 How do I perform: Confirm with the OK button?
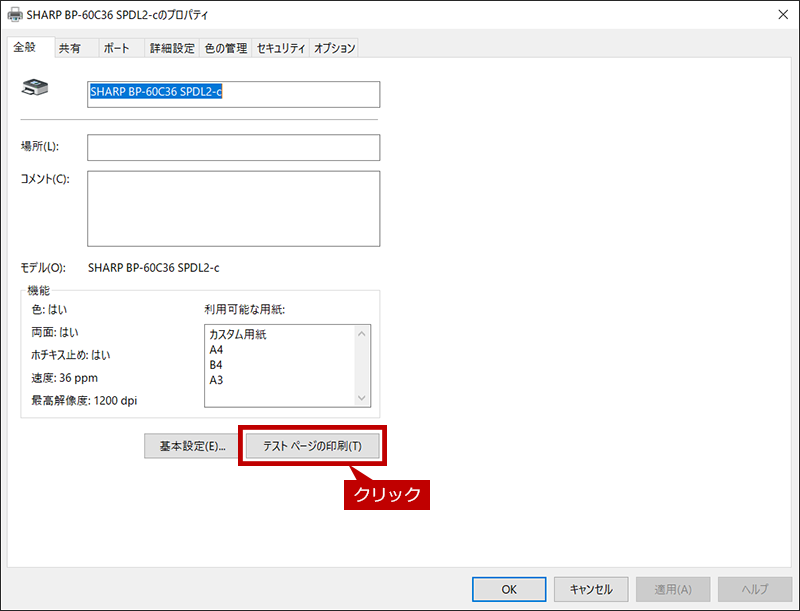click(x=509, y=590)
